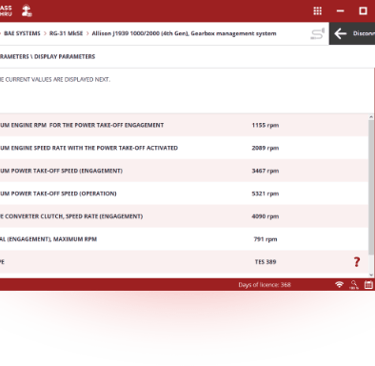Select the 1155 rpm value

click(265, 125)
